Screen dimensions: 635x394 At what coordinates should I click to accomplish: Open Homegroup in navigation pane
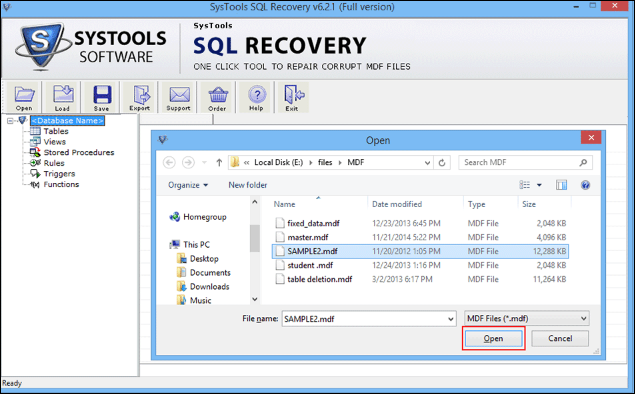point(198,217)
